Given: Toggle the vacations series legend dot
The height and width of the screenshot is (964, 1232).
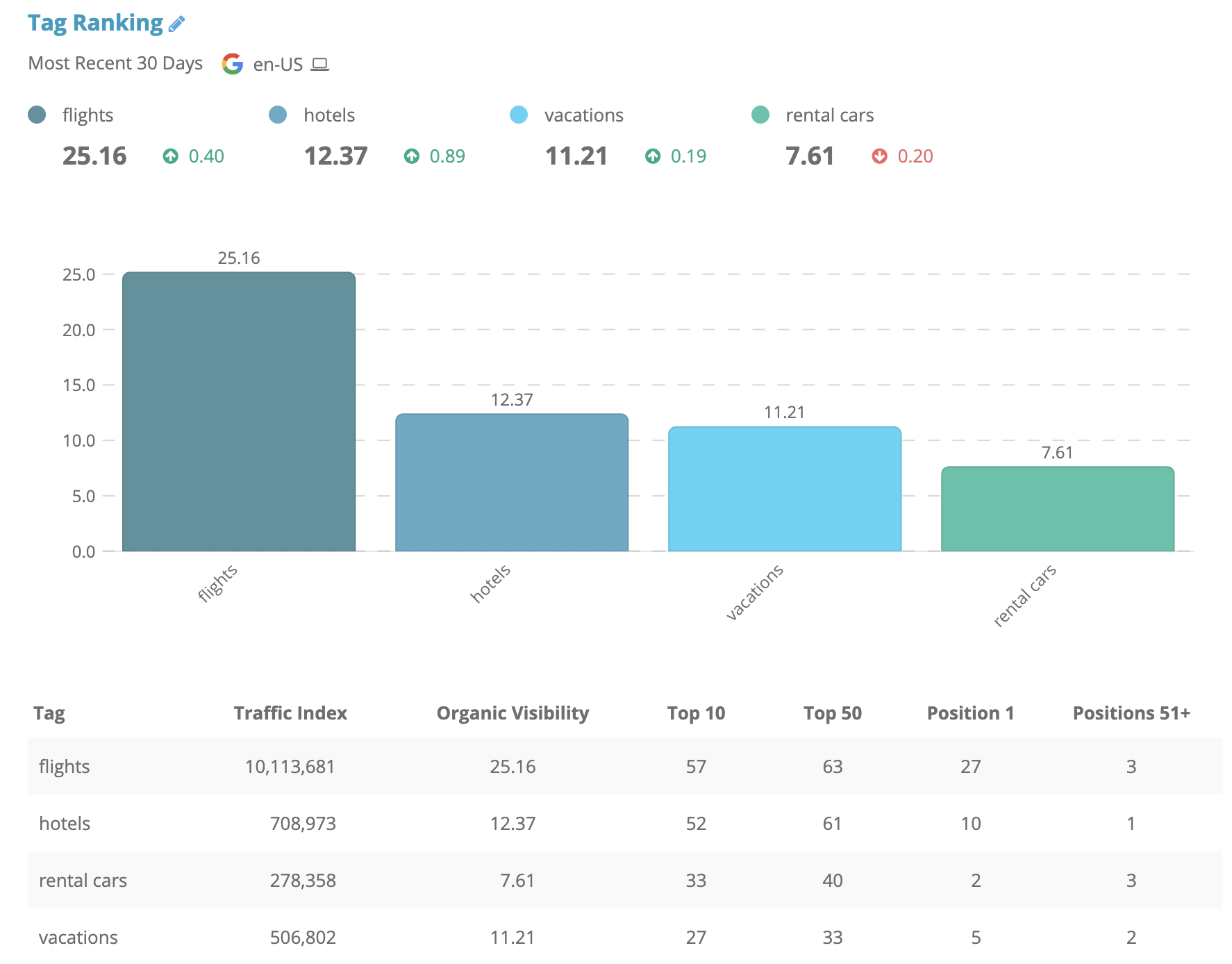Looking at the screenshot, I should coord(519,115).
